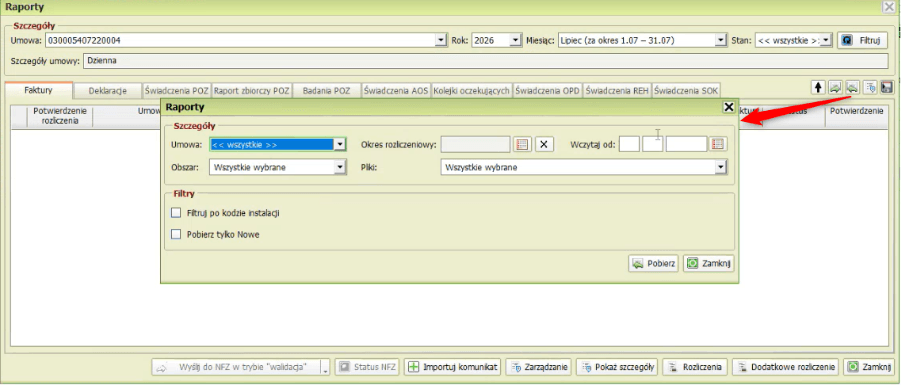Open the Deklaracje tab

point(107,91)
